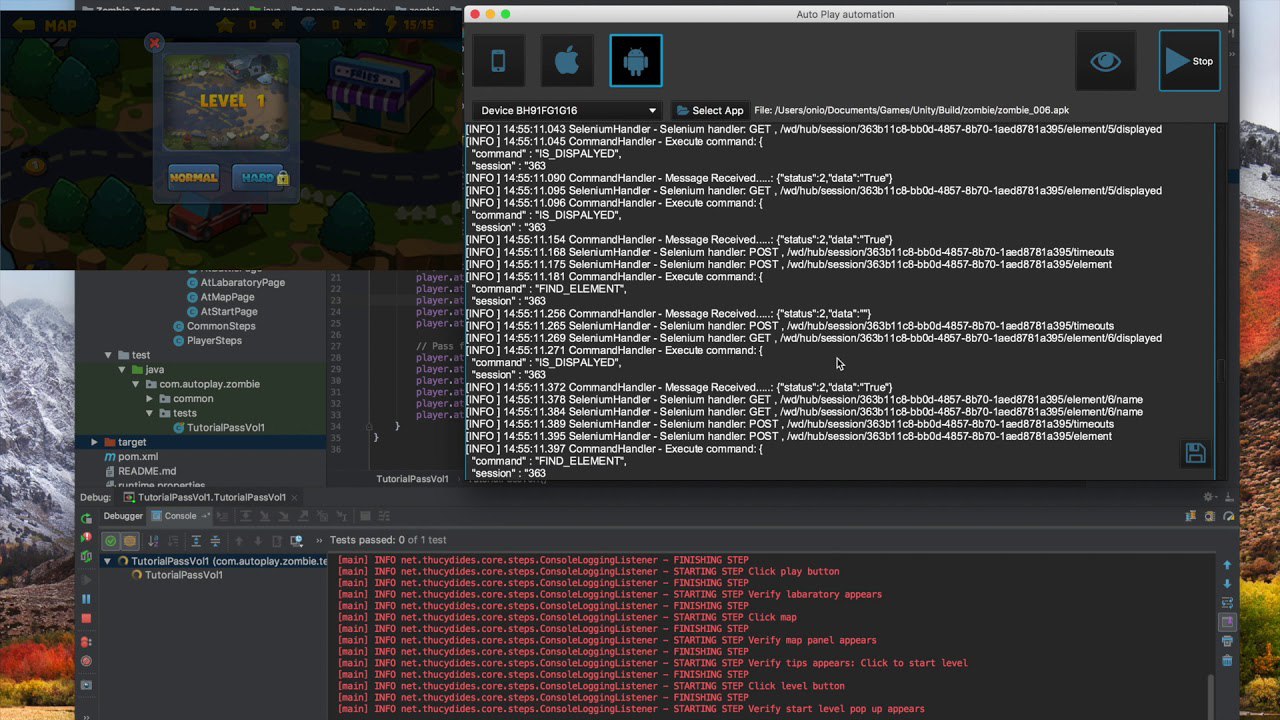Click the console Up the stack trace arrow
1280x720 pixels.
[1228, 565]
